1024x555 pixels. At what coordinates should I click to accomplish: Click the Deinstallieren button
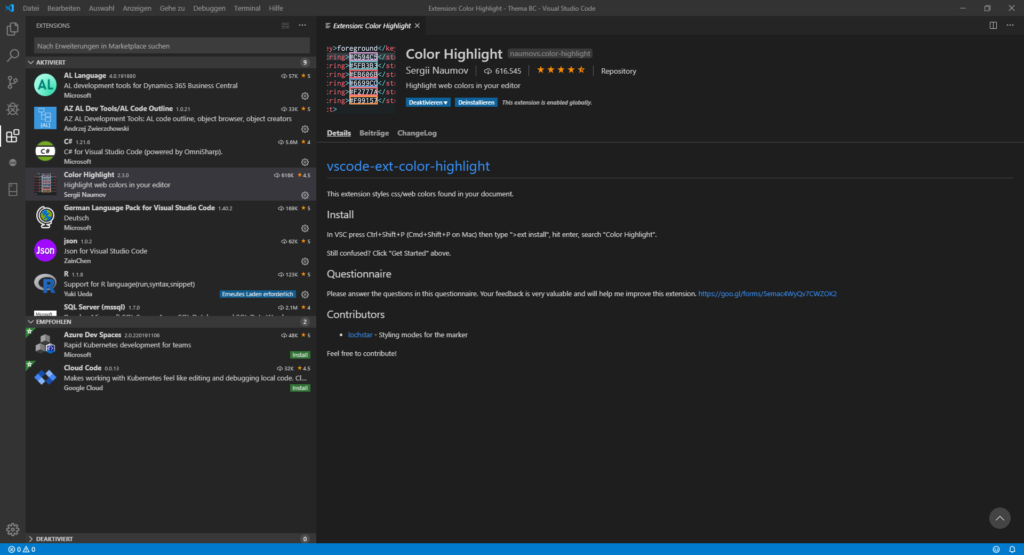pyautogui.click(x=476, y=103)
